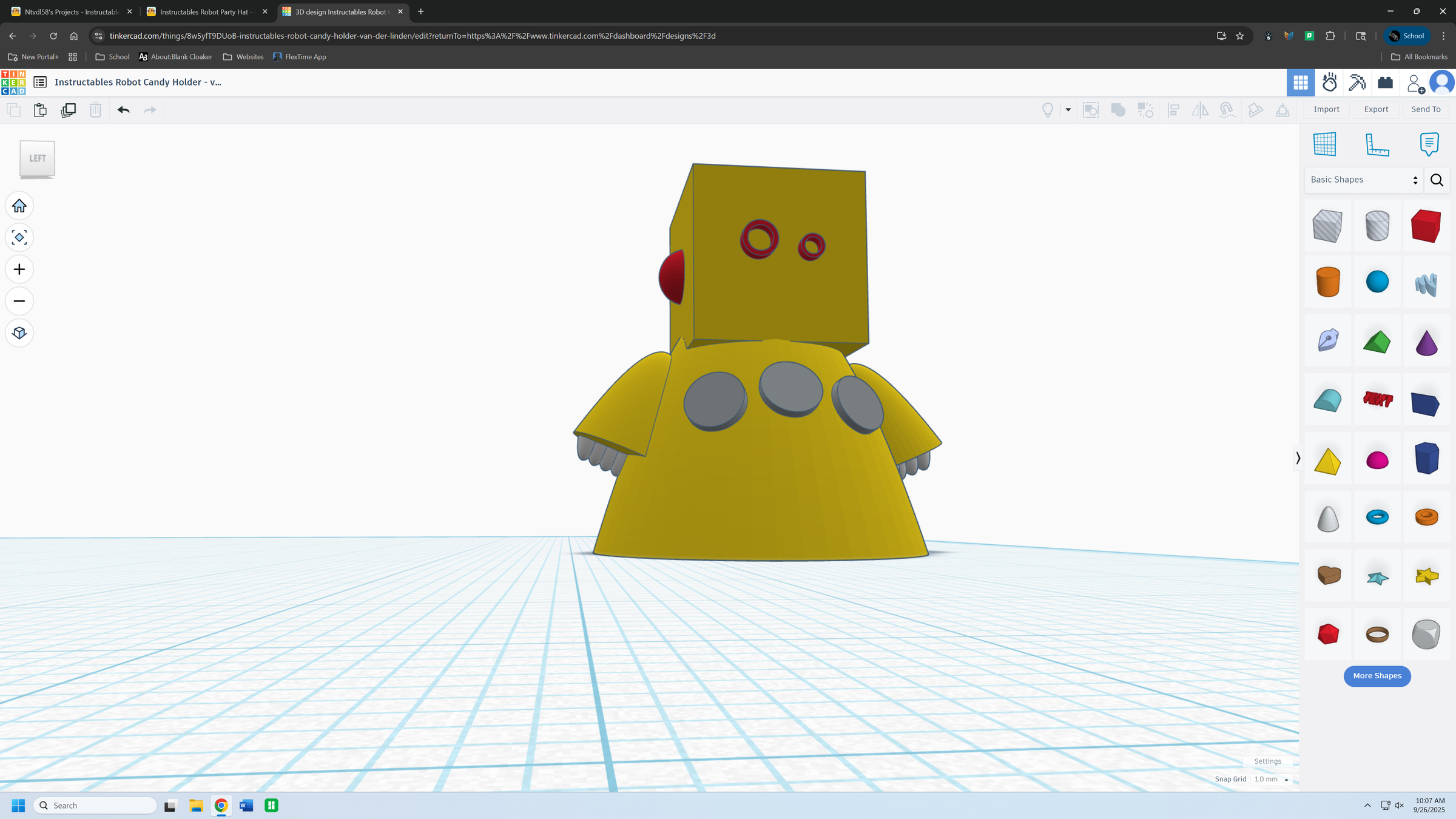Click the Cruise tool icon
Screen dimensions: 1456x819
coord(1227,110)
